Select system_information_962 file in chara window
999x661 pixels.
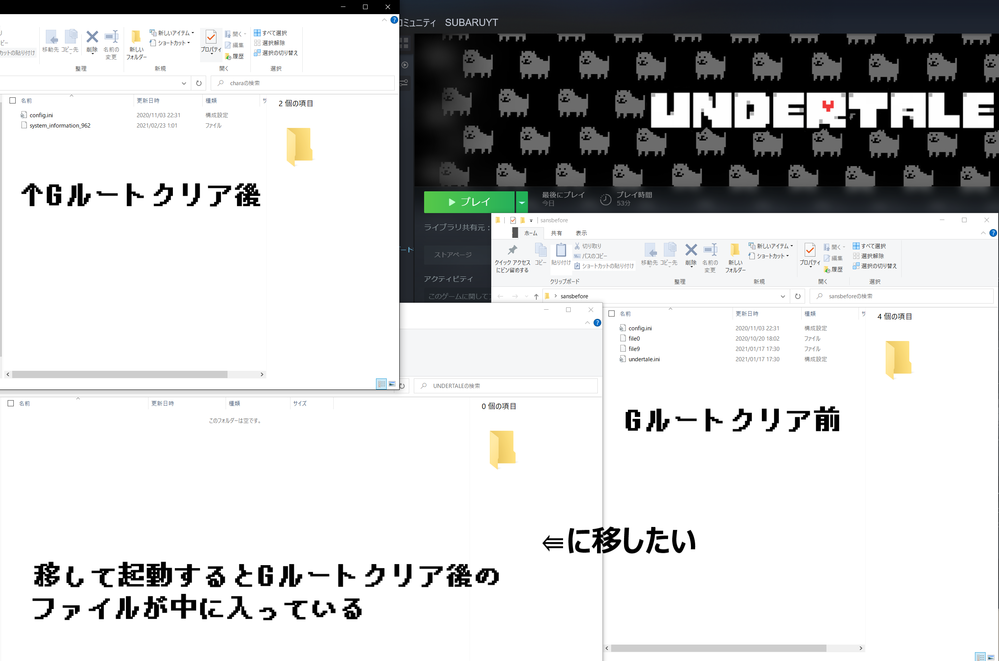(x=60, y=126)
